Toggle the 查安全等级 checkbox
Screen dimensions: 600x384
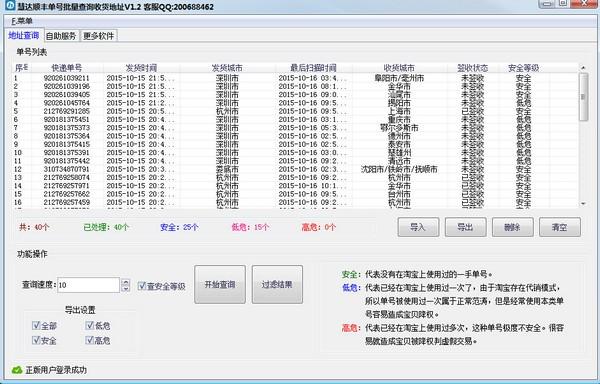pos(142,285)
